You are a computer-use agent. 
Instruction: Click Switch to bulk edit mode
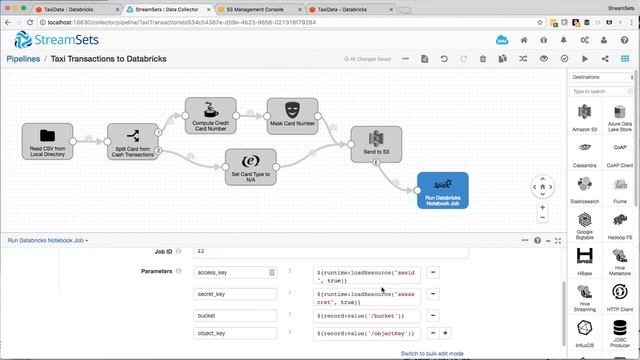point(432,353)
